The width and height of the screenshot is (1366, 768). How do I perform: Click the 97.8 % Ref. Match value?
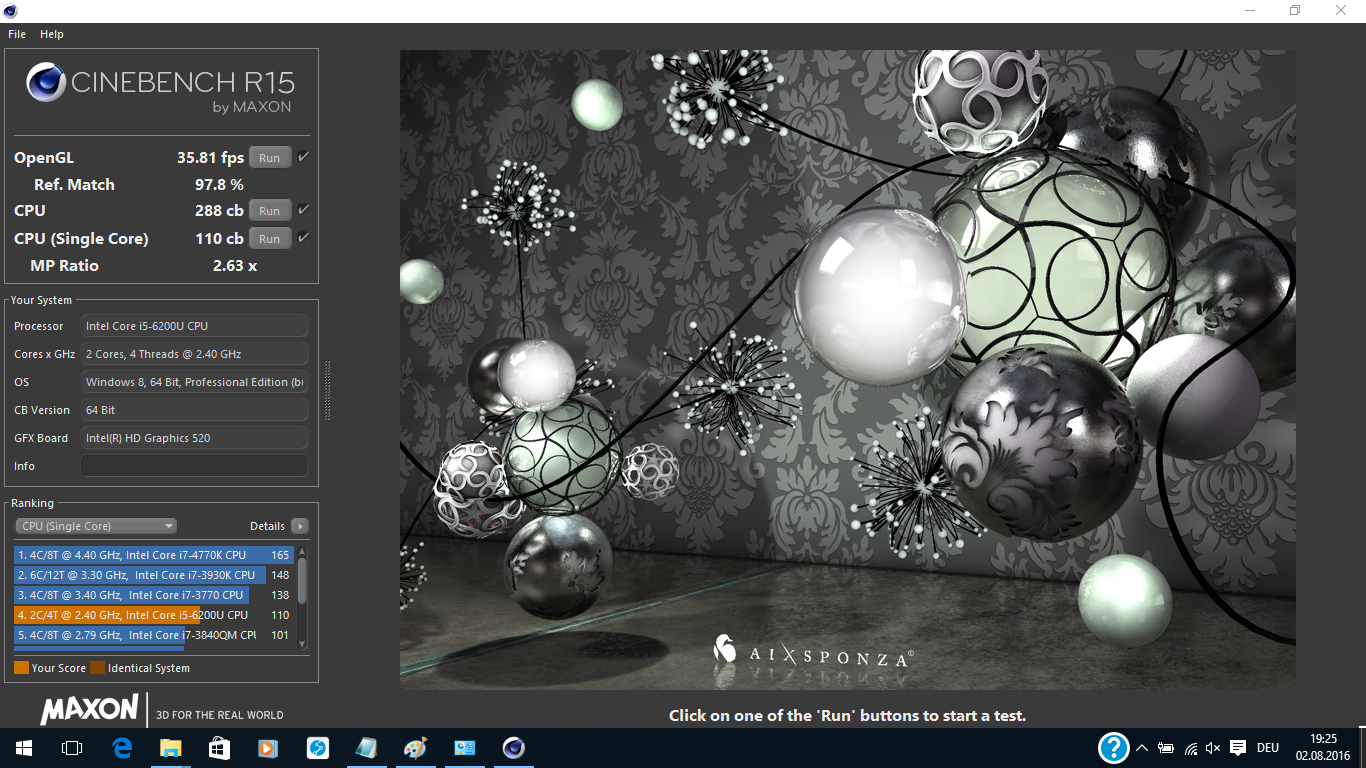tap(219, 185)
